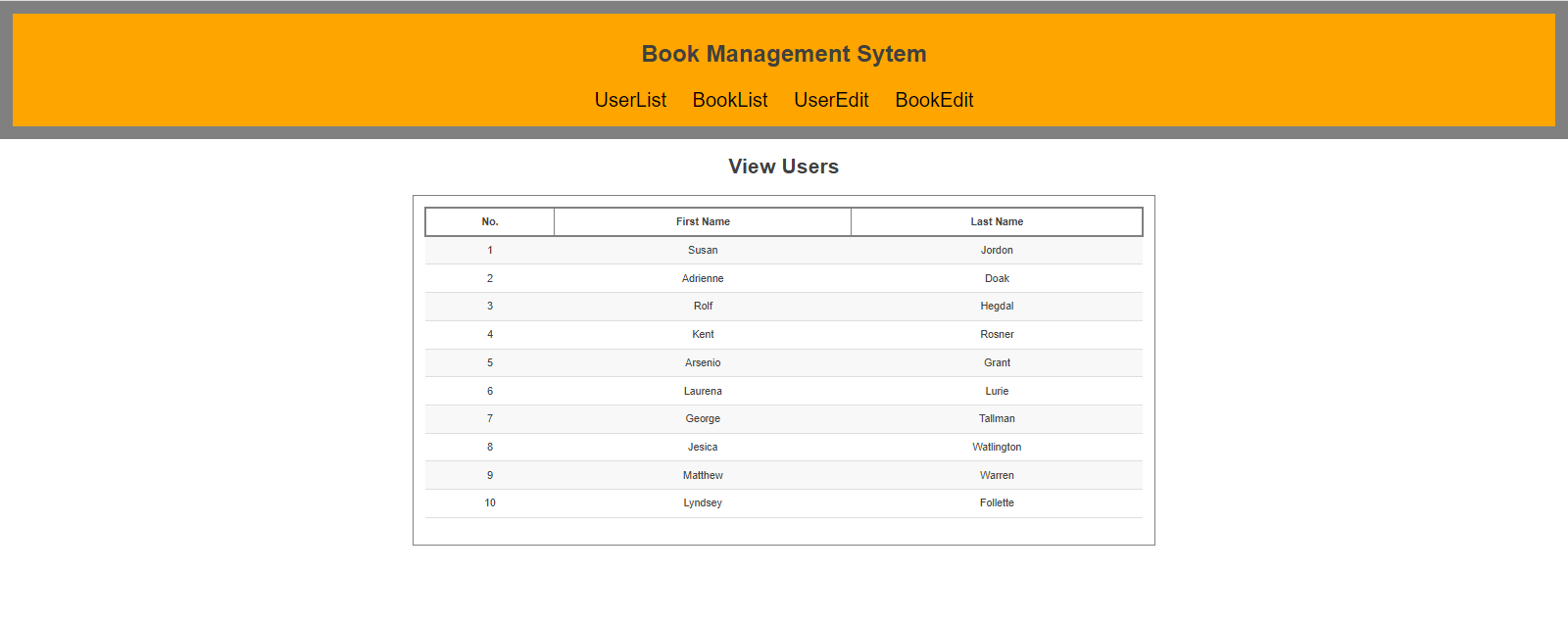Open the BookList navigation link

click(730, 100)
